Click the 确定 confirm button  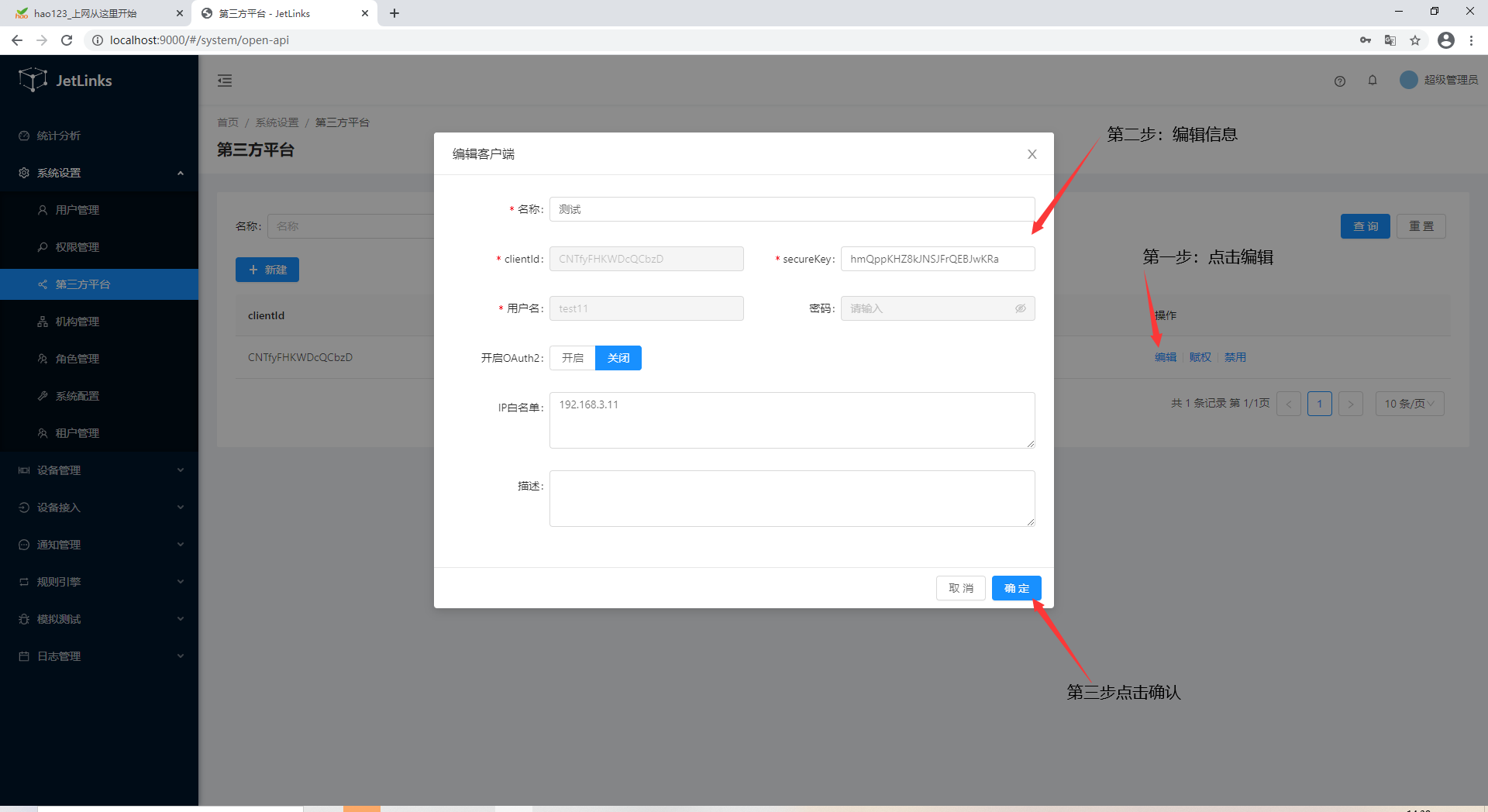(x=1016, y=588)
